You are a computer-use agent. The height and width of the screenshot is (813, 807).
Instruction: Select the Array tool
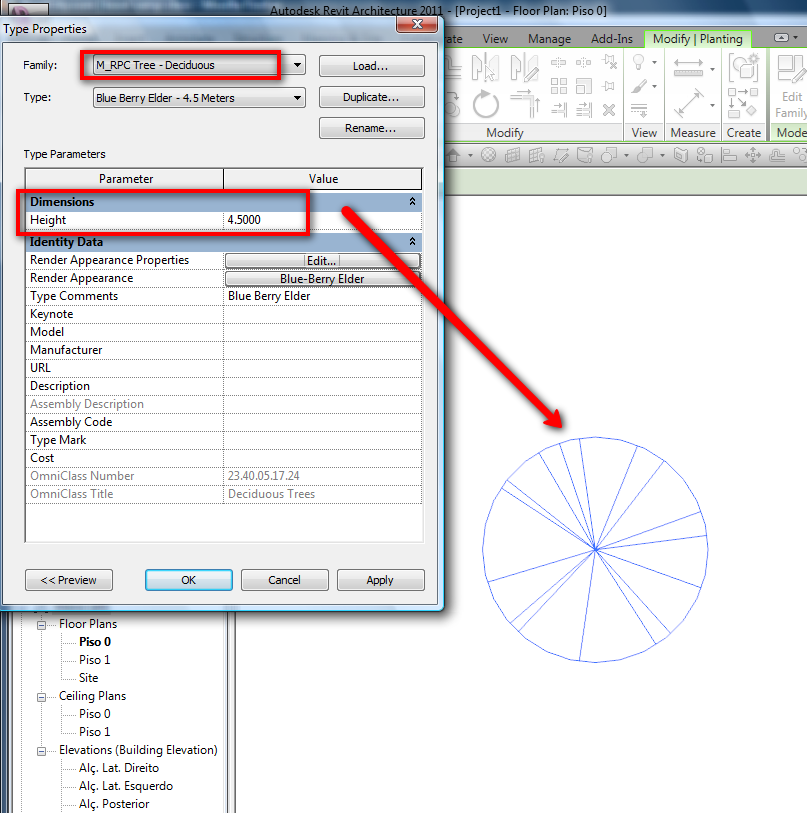click(x=559, y=86)
